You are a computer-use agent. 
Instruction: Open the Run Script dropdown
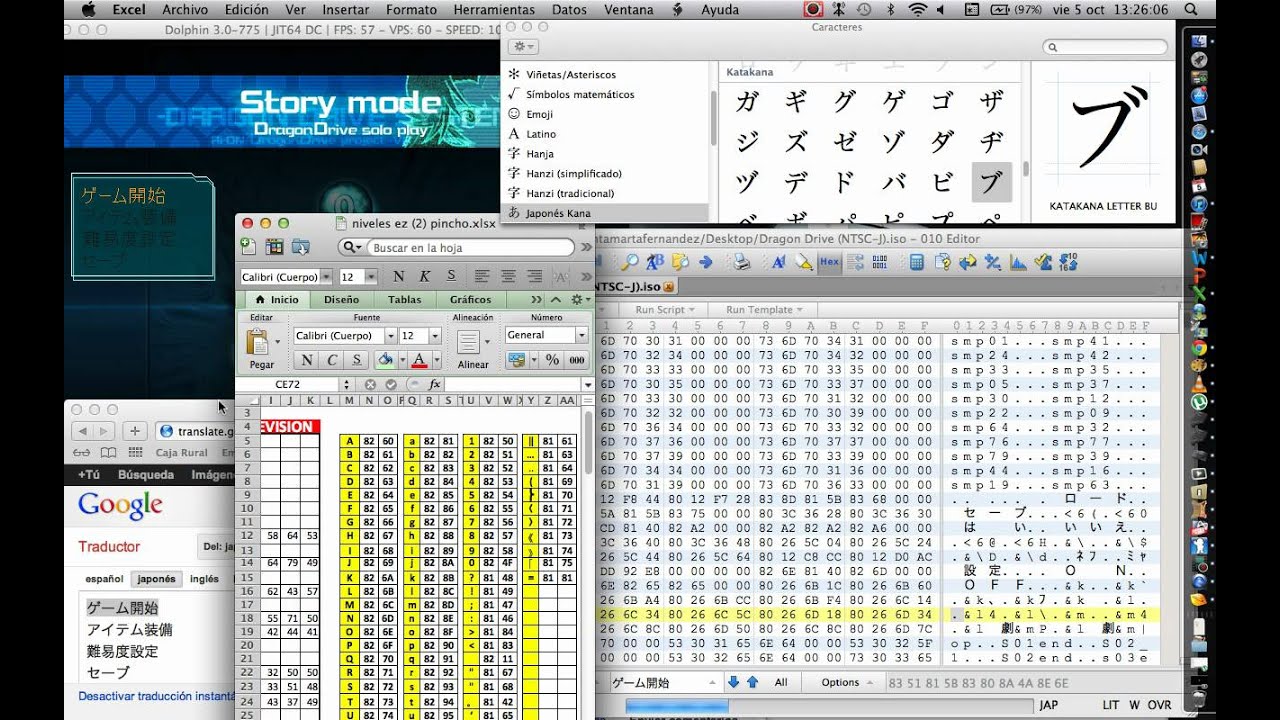click(x=664, y=310)
